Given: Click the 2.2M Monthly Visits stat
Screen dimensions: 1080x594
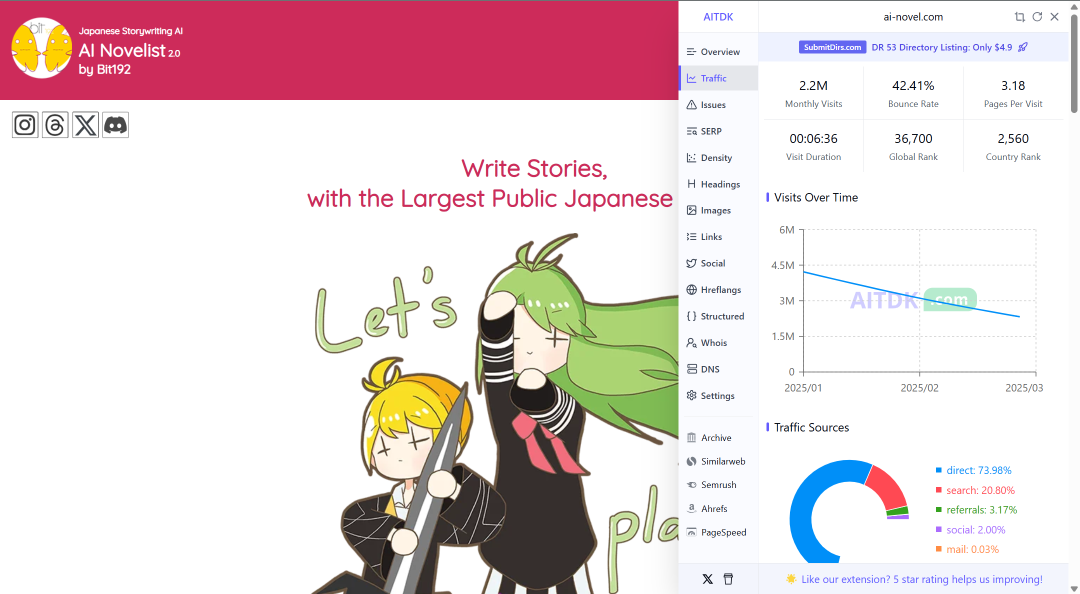Looking at the screenshot, I should pos(813,94).
